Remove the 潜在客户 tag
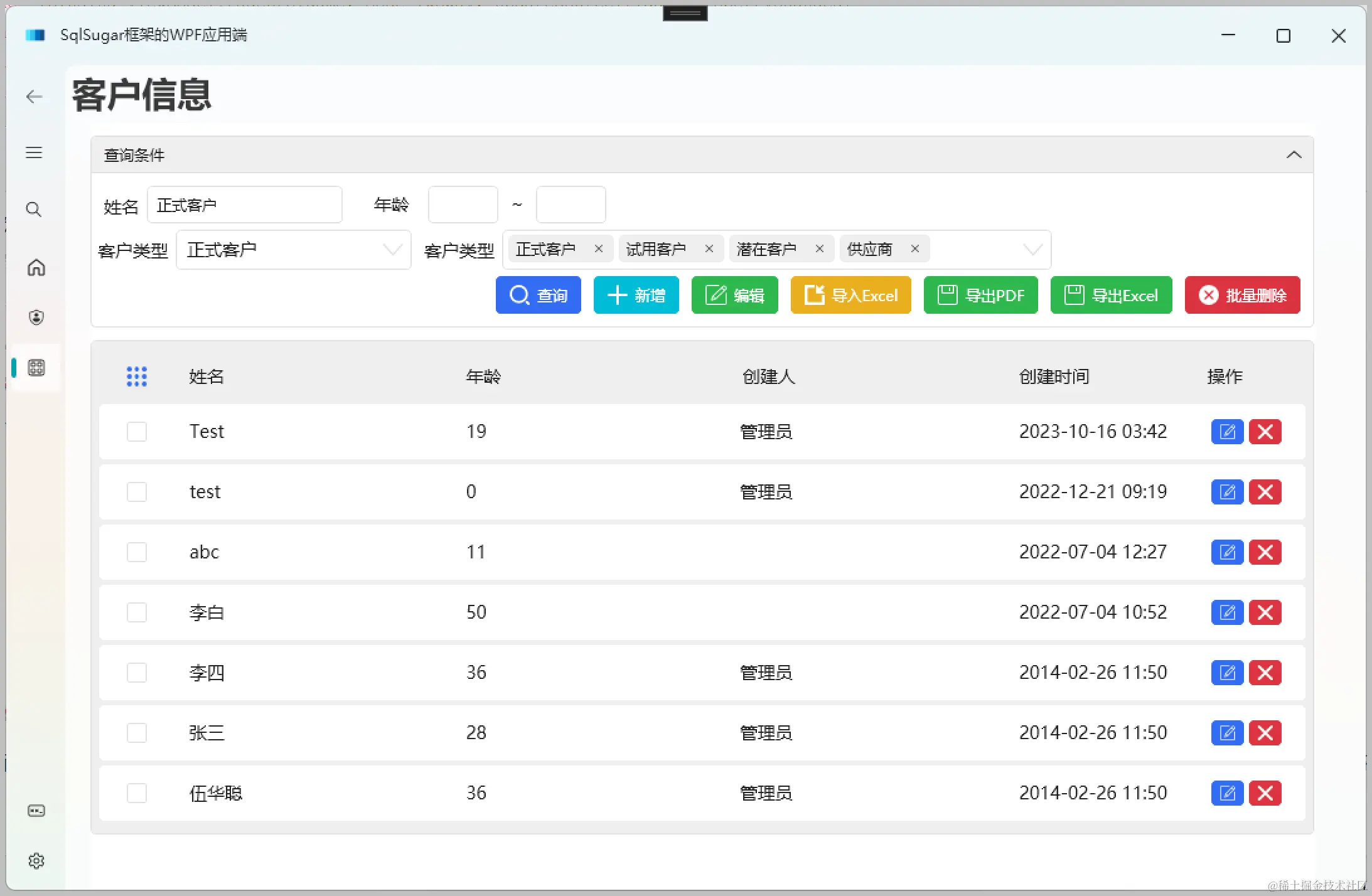This screenshot has height=896, width=1372. pos(820,249)
